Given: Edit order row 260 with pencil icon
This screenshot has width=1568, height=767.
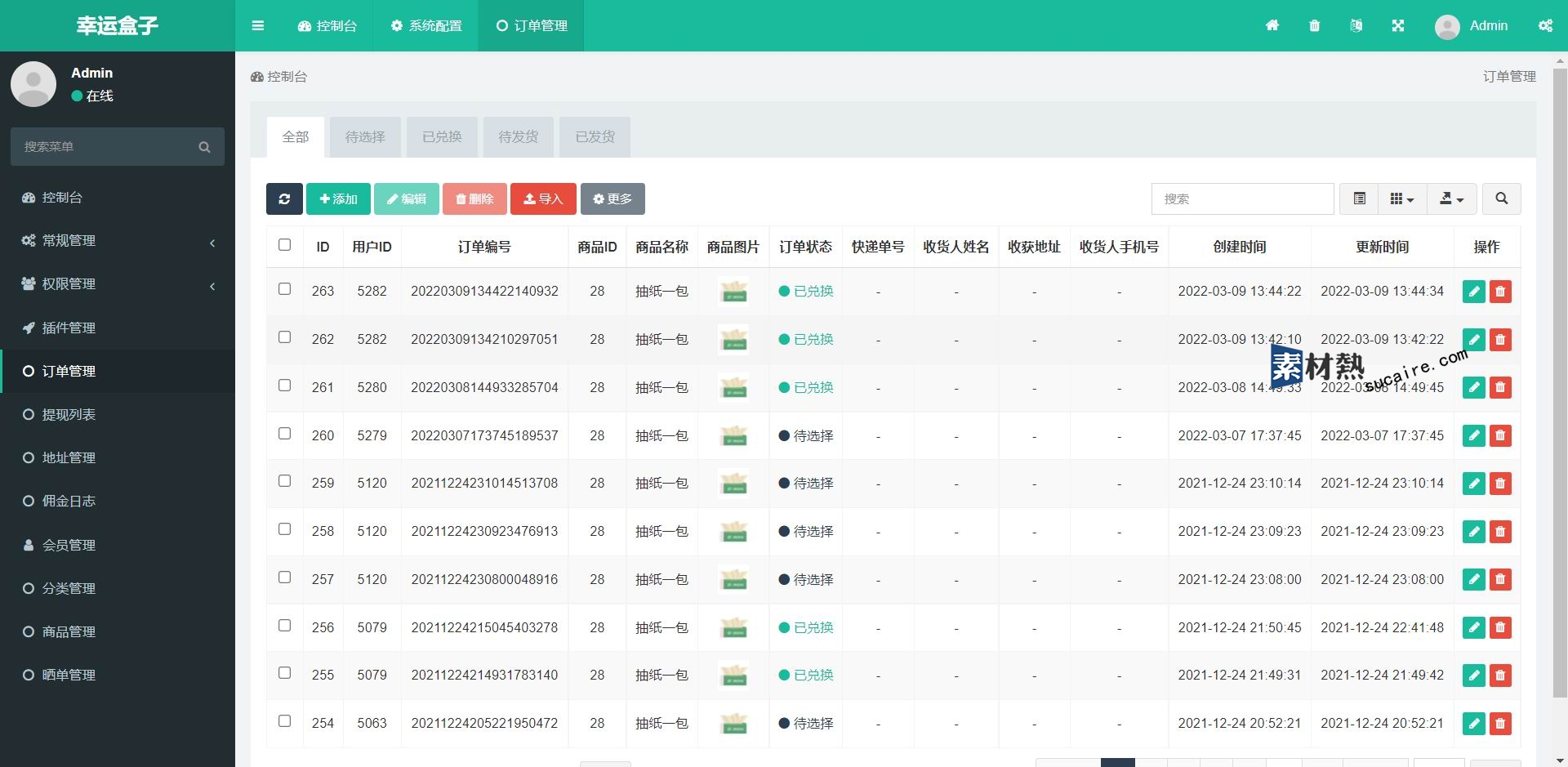Looking at the screenshot, I should pos(1473,435).
